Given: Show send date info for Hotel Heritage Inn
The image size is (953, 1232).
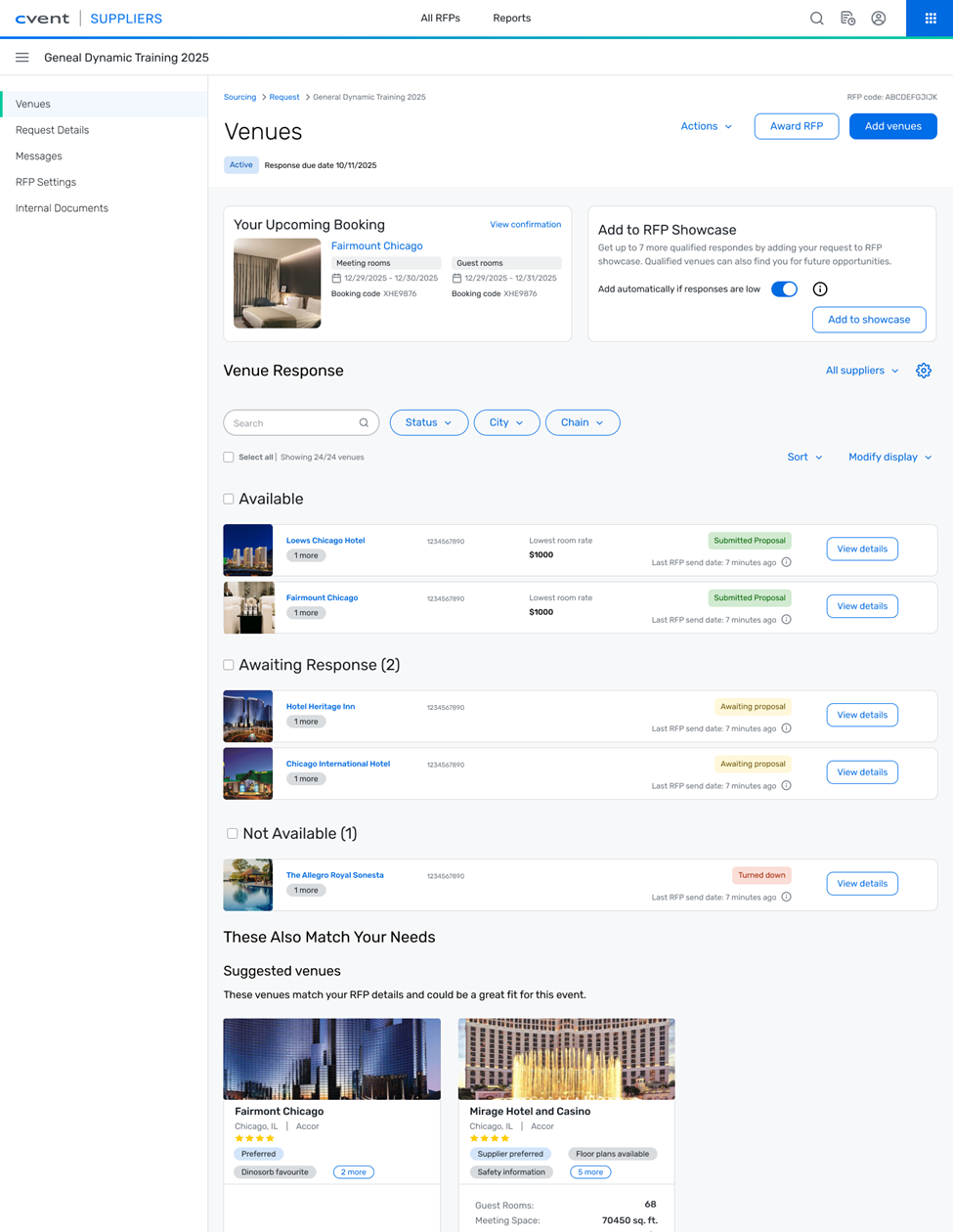Looking at the screenshot, I should 786,728.
